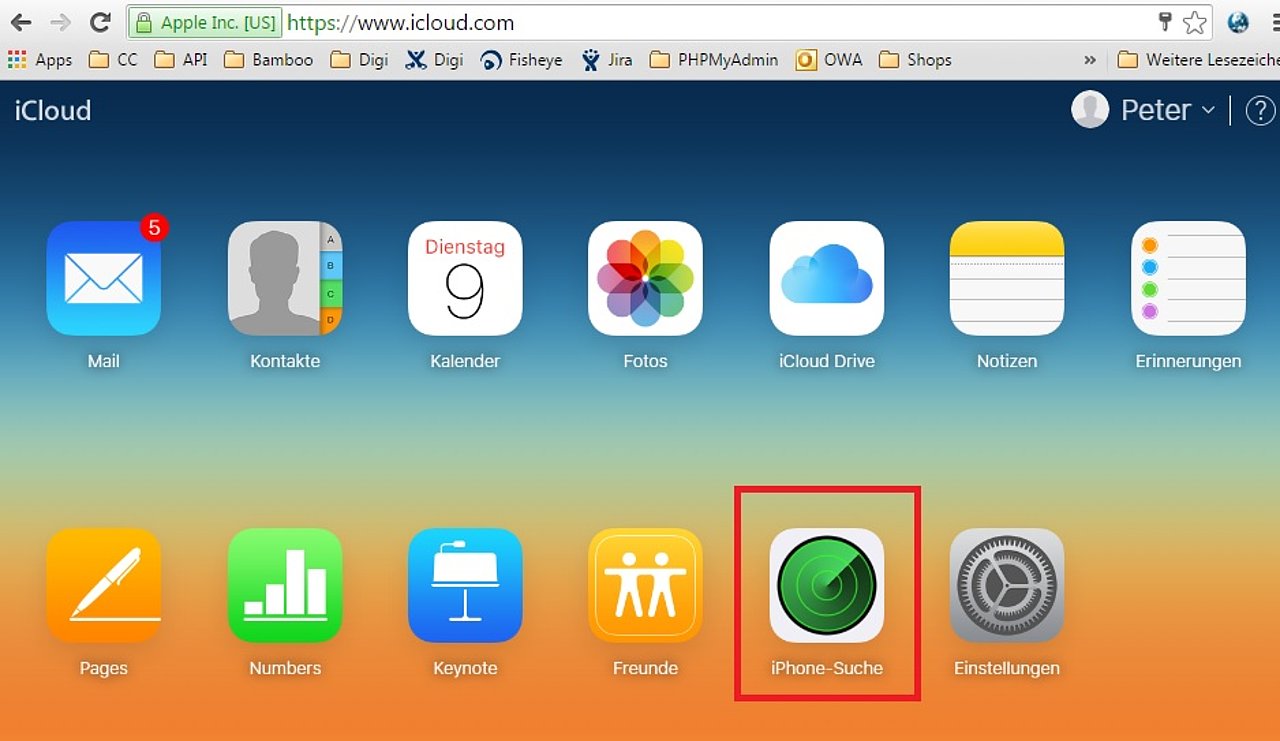Open the OWA bookmark

point(829,60)
